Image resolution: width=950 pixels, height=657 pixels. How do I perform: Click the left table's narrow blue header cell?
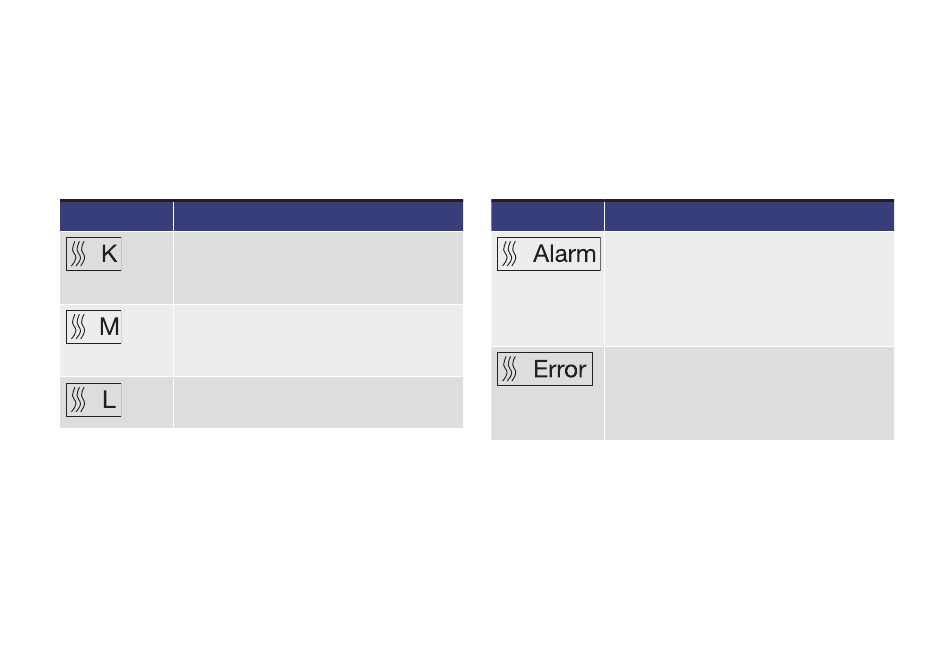pyautogui.click(x=116, y=216)
